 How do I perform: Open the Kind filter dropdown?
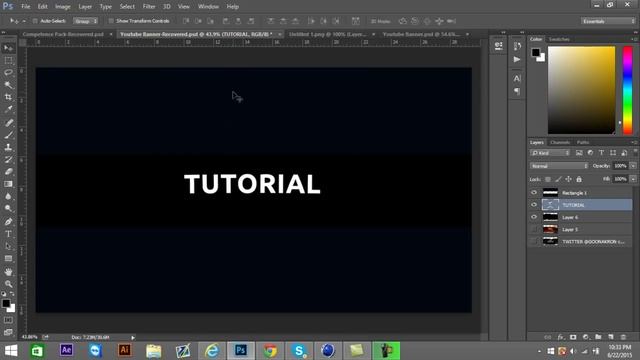coord(550,153)
